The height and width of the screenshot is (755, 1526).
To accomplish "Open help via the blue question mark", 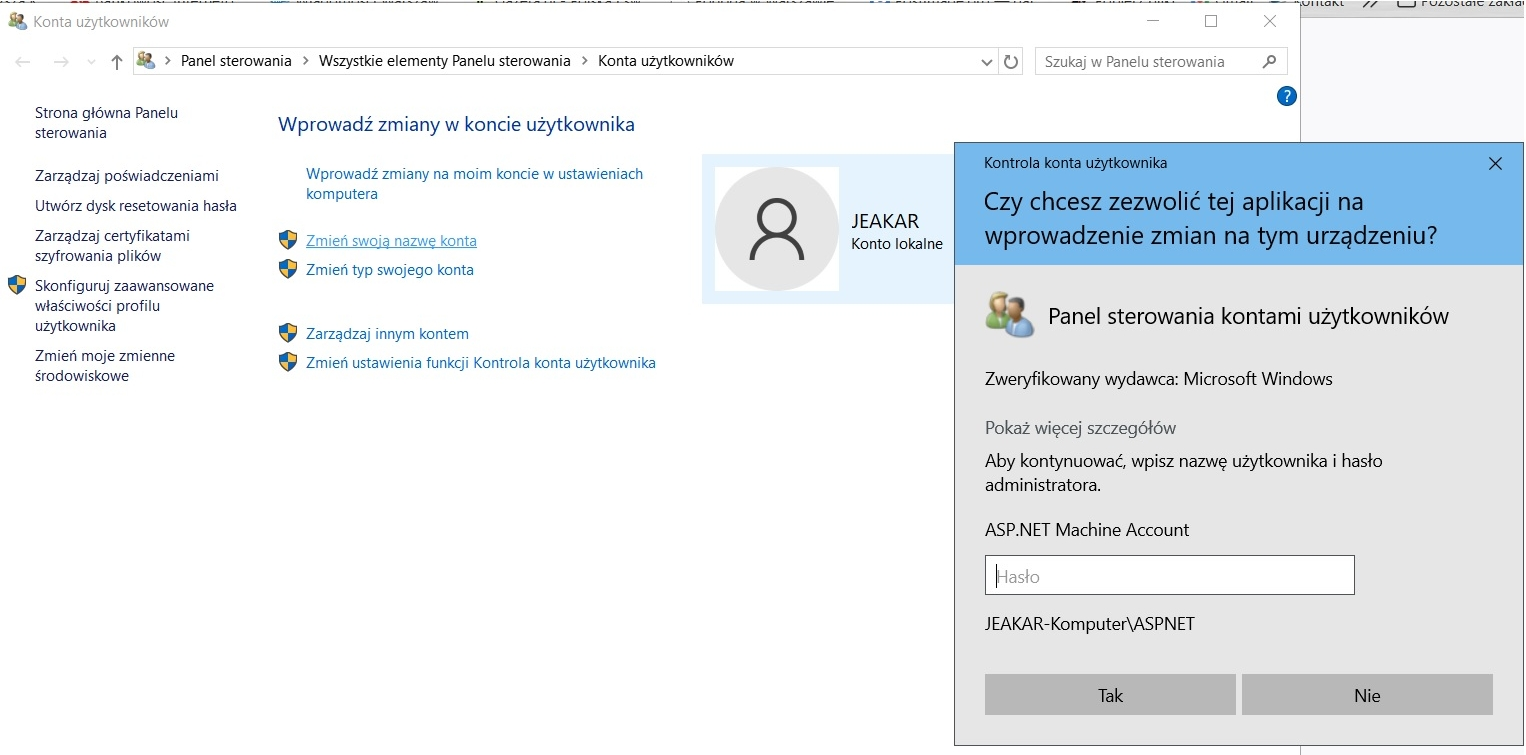I will pyautogui.click(x=1287, y=96).
